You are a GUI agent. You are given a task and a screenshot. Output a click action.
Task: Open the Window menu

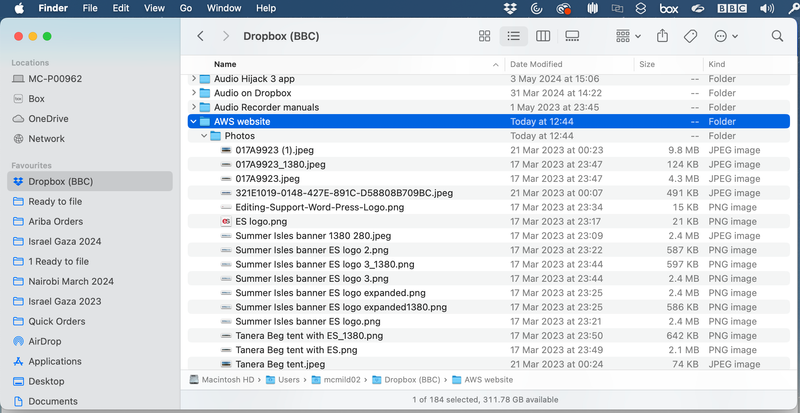pos(224,8)
